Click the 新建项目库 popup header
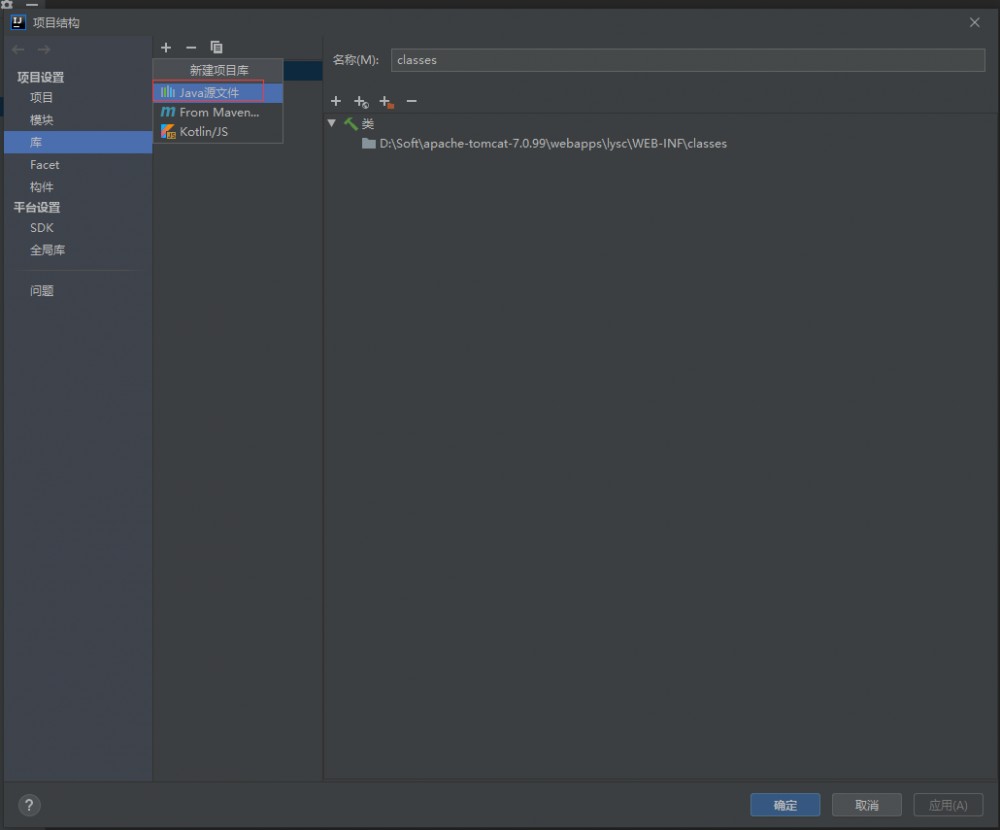 pos(218,70)
